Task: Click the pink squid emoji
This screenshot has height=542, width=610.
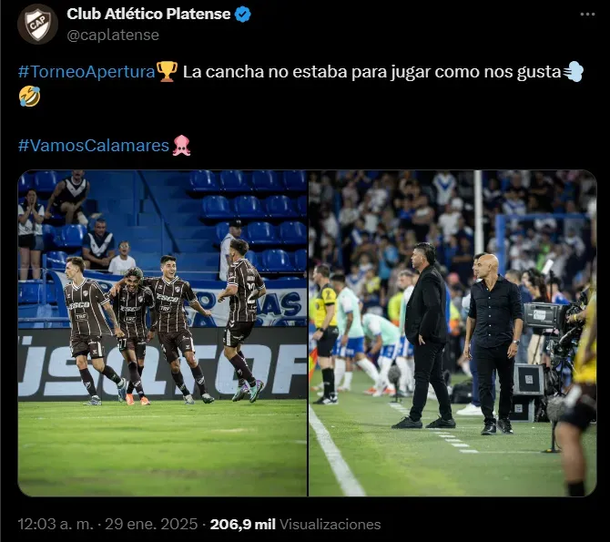Action: [182, 146]
